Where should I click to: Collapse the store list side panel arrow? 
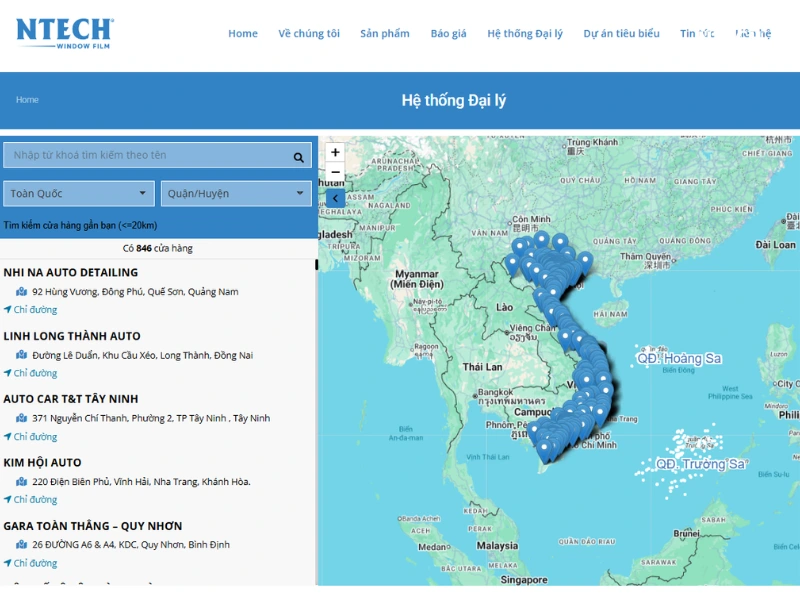click(335, 199)
